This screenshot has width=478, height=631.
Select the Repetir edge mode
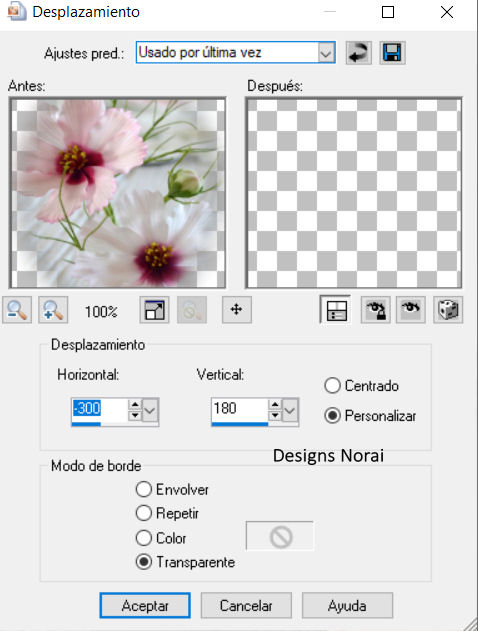[144, 513]
